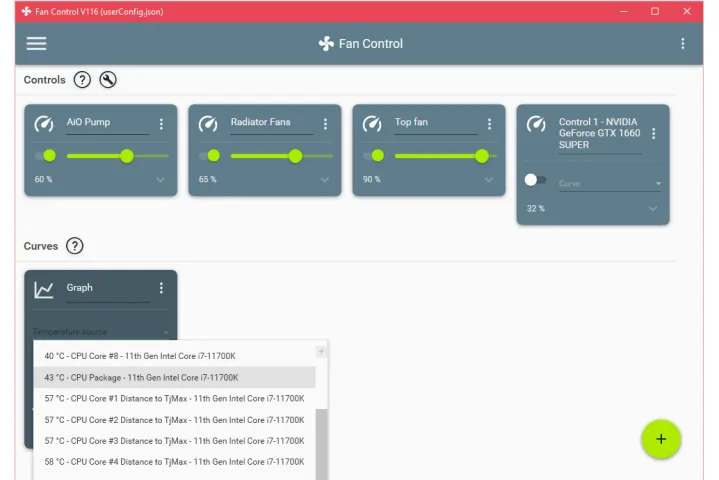Viewport: 719px width, 480px height.
Task: Expand the NVIDIA Control 1 card chevron
Action: (653, 209)
